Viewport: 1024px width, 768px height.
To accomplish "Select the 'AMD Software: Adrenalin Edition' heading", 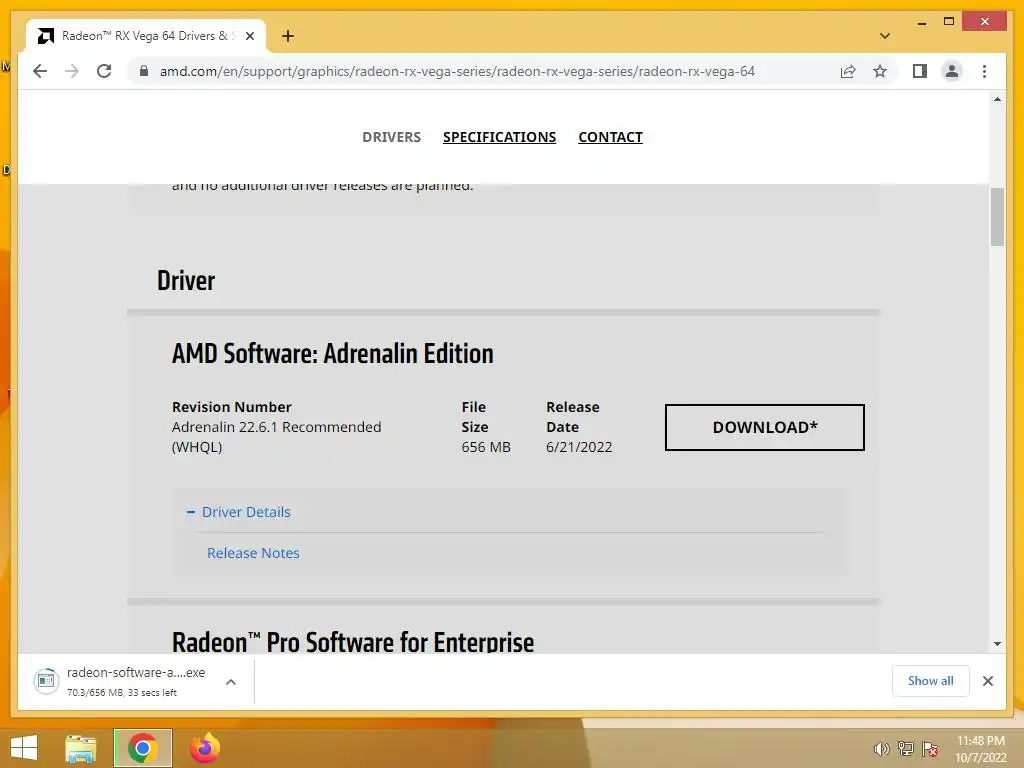I will (x=332, y=353).
